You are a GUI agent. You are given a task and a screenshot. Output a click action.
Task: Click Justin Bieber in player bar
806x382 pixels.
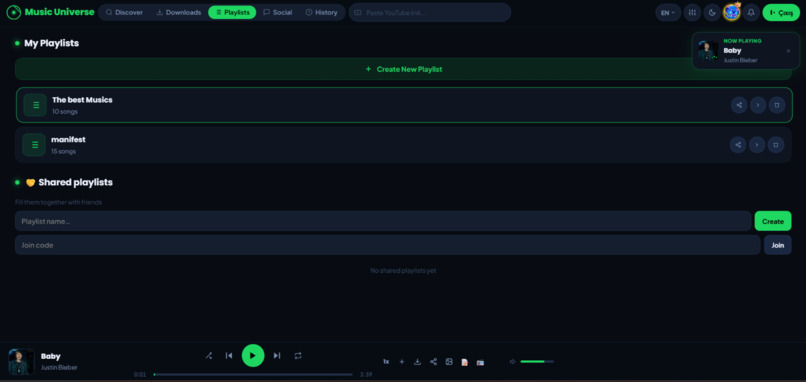point(59,368)
